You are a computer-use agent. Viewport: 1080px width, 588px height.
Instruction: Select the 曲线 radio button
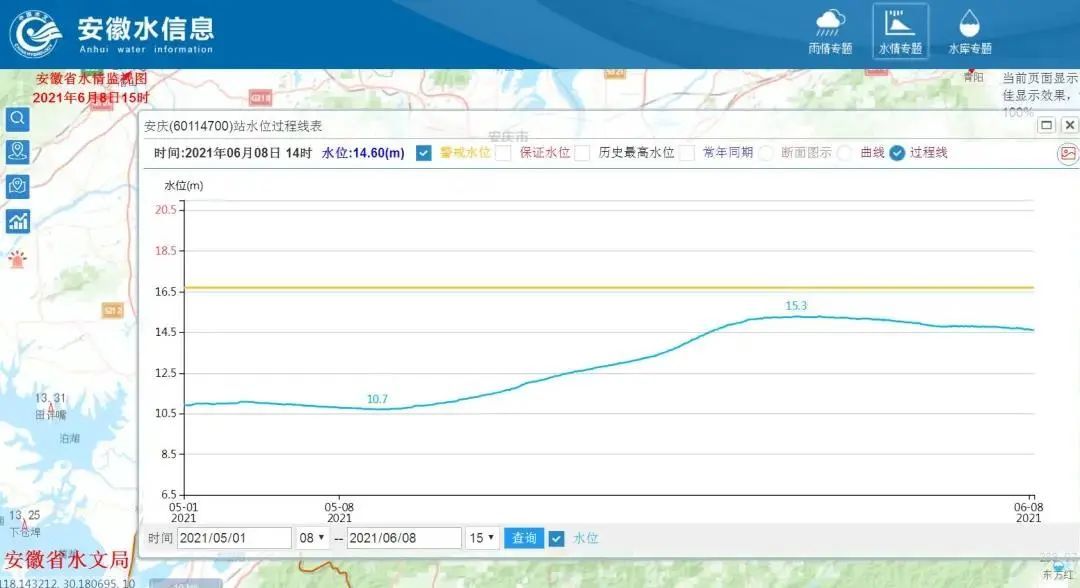(845, 153)
